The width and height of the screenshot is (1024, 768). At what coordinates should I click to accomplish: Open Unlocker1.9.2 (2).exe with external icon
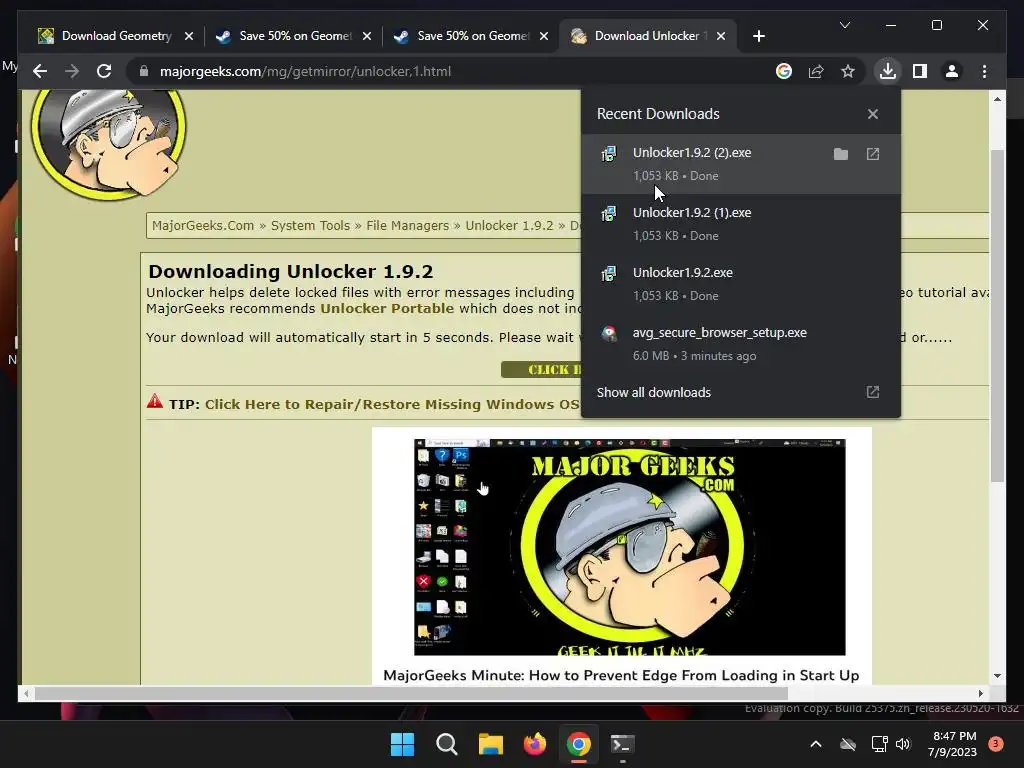click(x=872, y=154)
